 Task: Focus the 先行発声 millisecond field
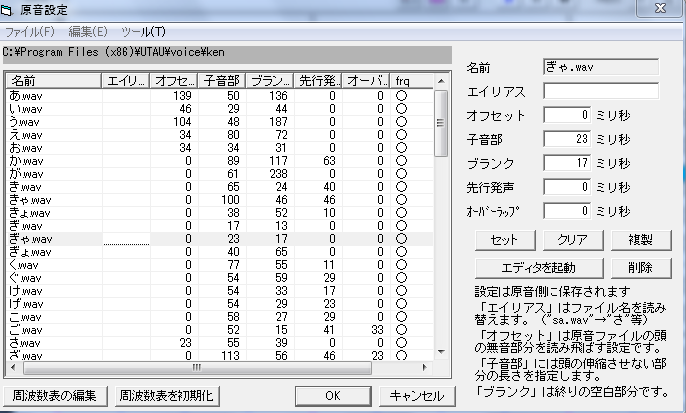coord(567,187)
